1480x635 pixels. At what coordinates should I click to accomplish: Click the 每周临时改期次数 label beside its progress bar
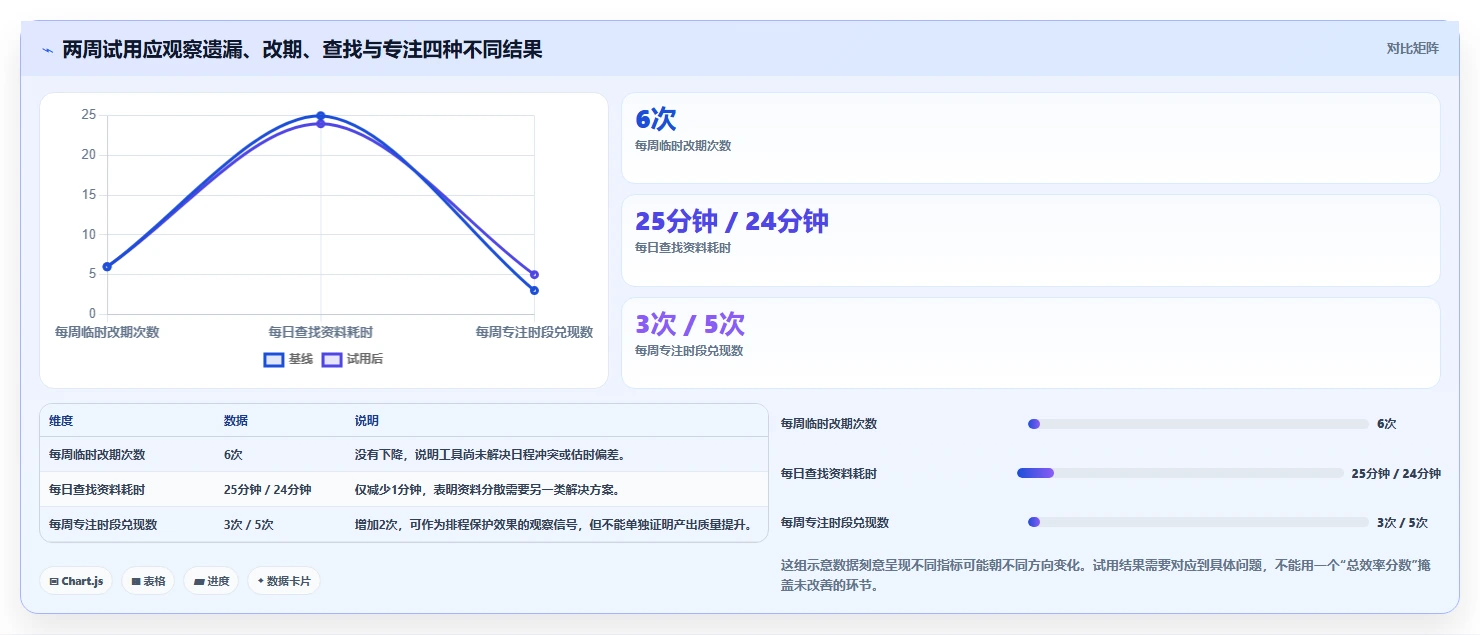coord(829,424)
